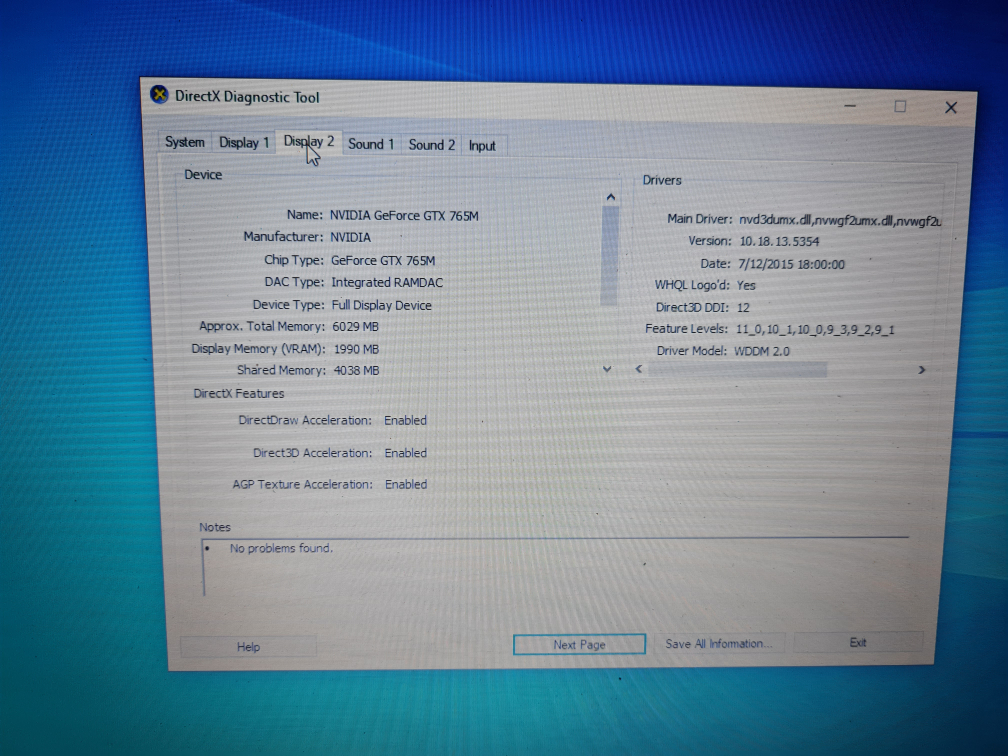Click the Device list vertical scrollbar thumb
Image resolution: width=1008 pixels, height=756 pixels.
tap(609, 255)
